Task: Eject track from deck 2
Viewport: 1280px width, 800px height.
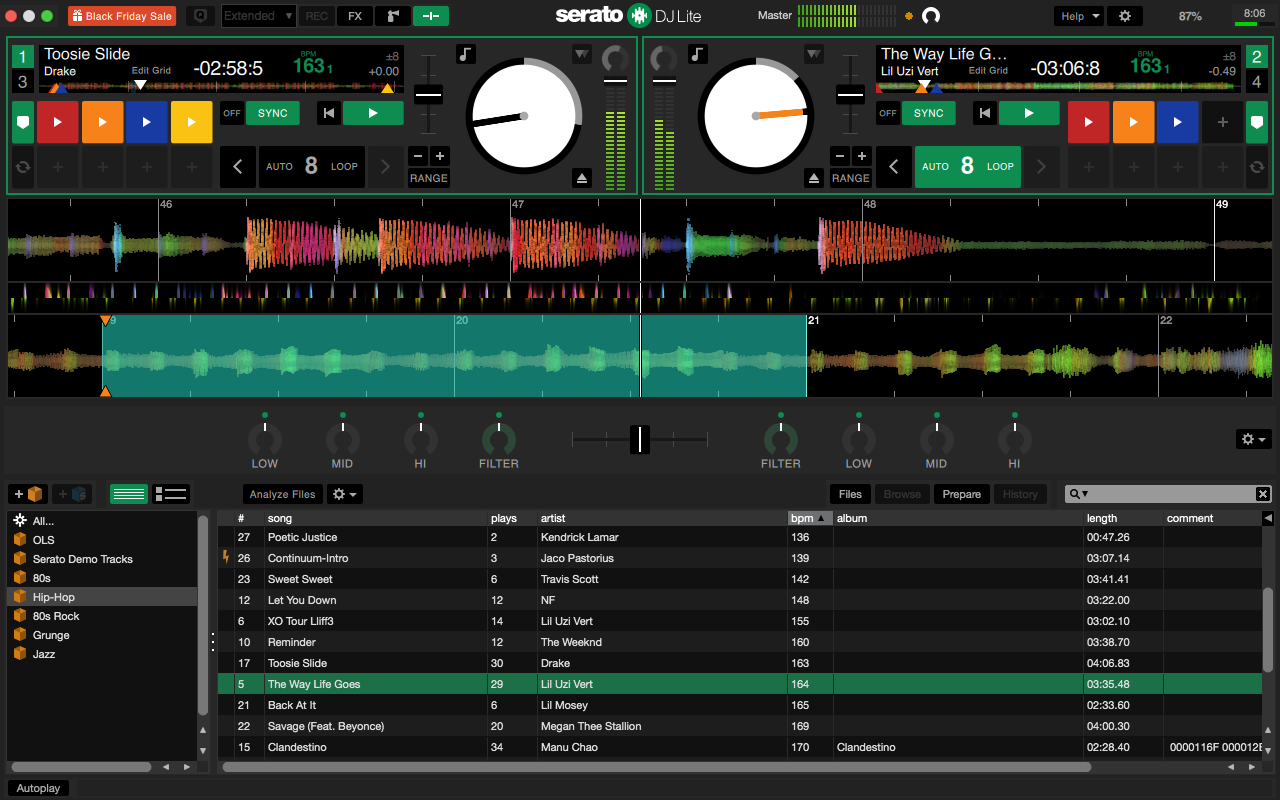Action: (x=814, y=178)
